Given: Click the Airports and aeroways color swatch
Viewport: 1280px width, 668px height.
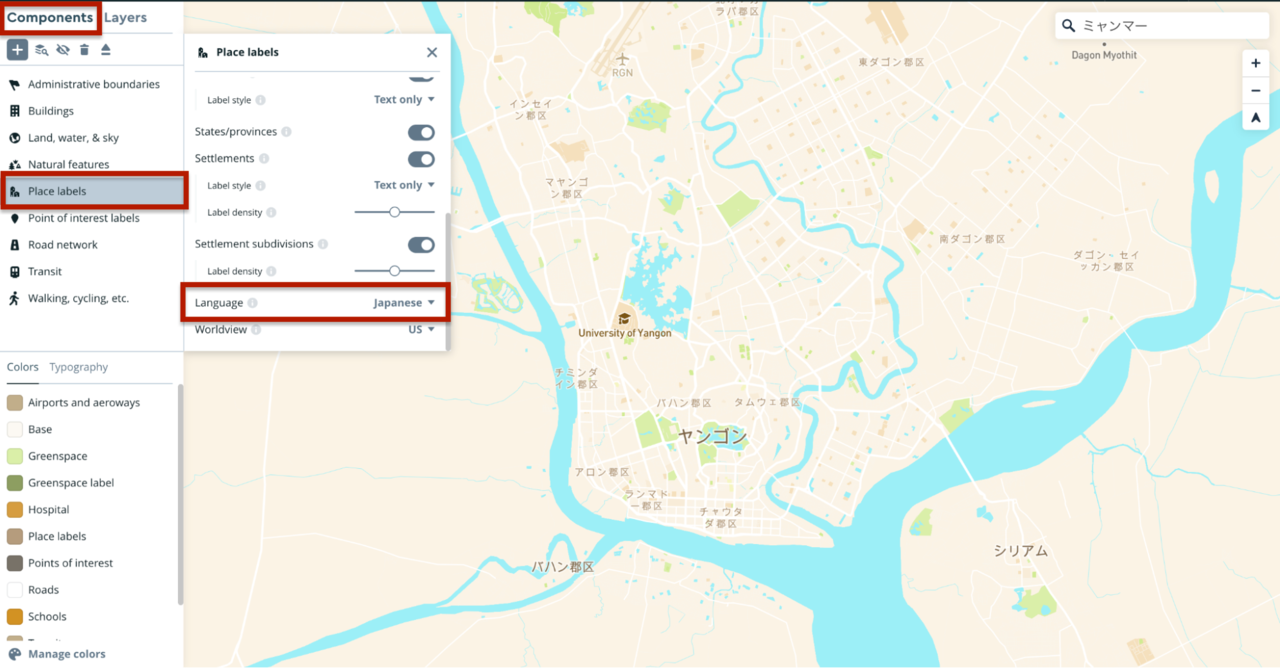Looking at the screenshot, I should 15,403.
